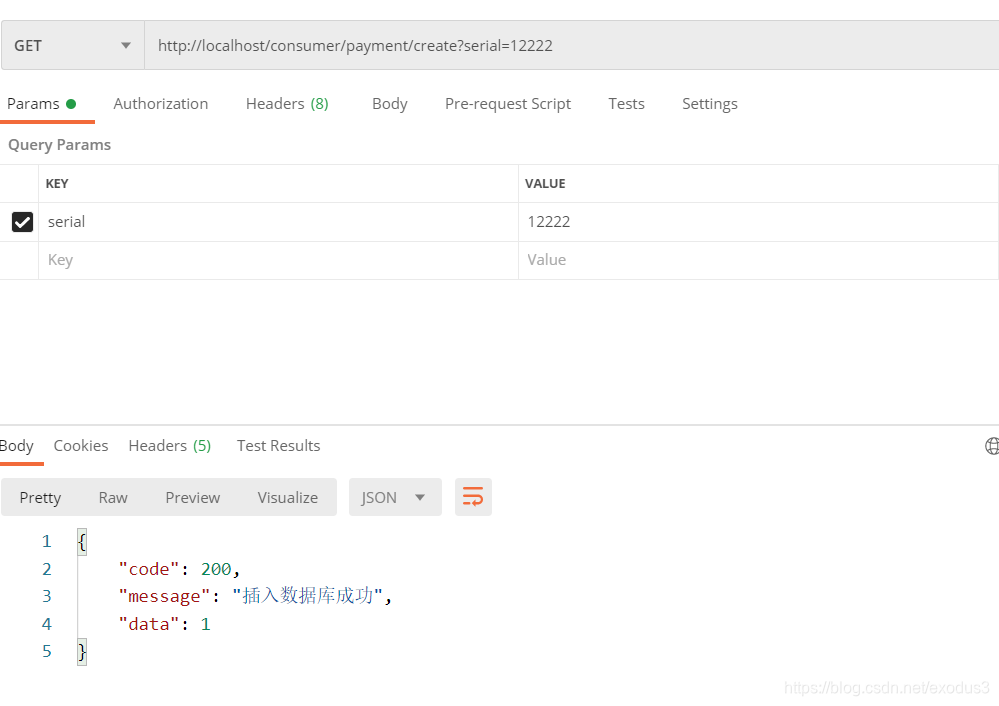Screen dimensions: 999x706
Task: Select the response Body tab
Action: pos(17,445)
